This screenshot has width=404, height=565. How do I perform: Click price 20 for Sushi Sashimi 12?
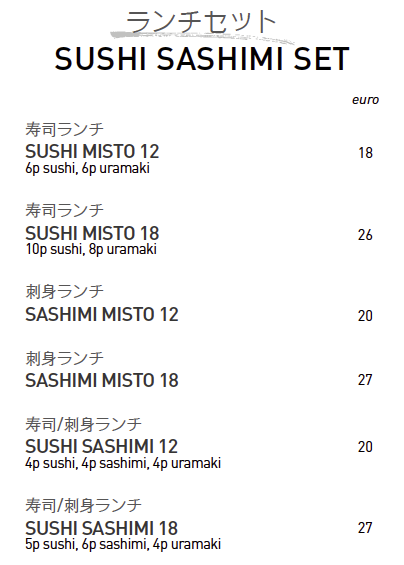(x=365, y=447)
